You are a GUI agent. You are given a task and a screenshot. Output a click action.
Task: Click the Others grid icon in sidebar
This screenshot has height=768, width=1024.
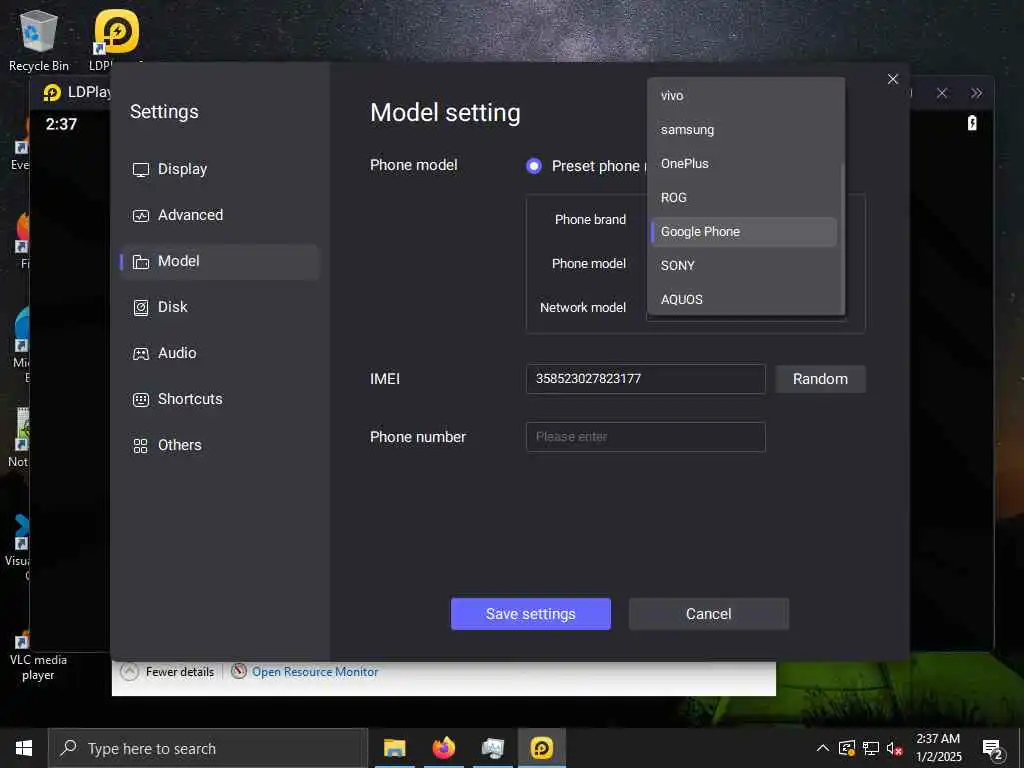click(140, 446)
